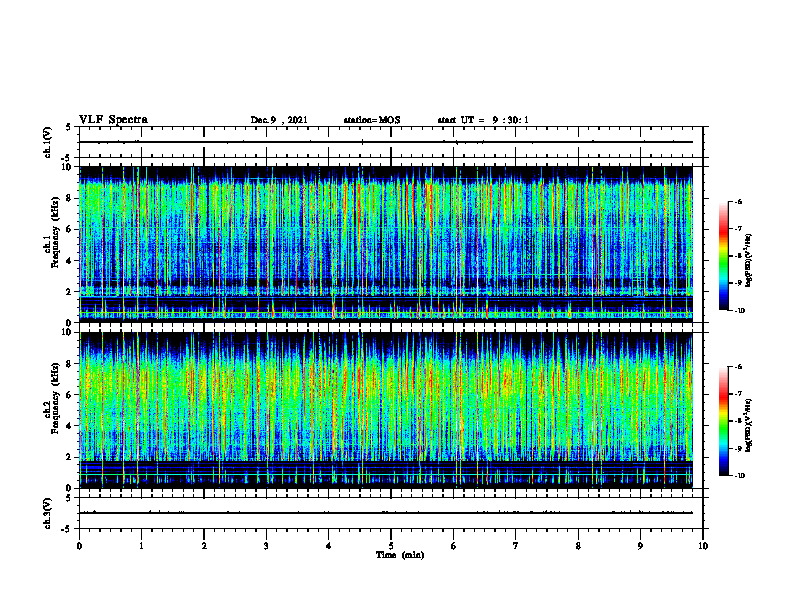The image size is (792, 612).
Task: Click time axis tick label "2"
Action: pyautogui.click(x=204, y=546)
